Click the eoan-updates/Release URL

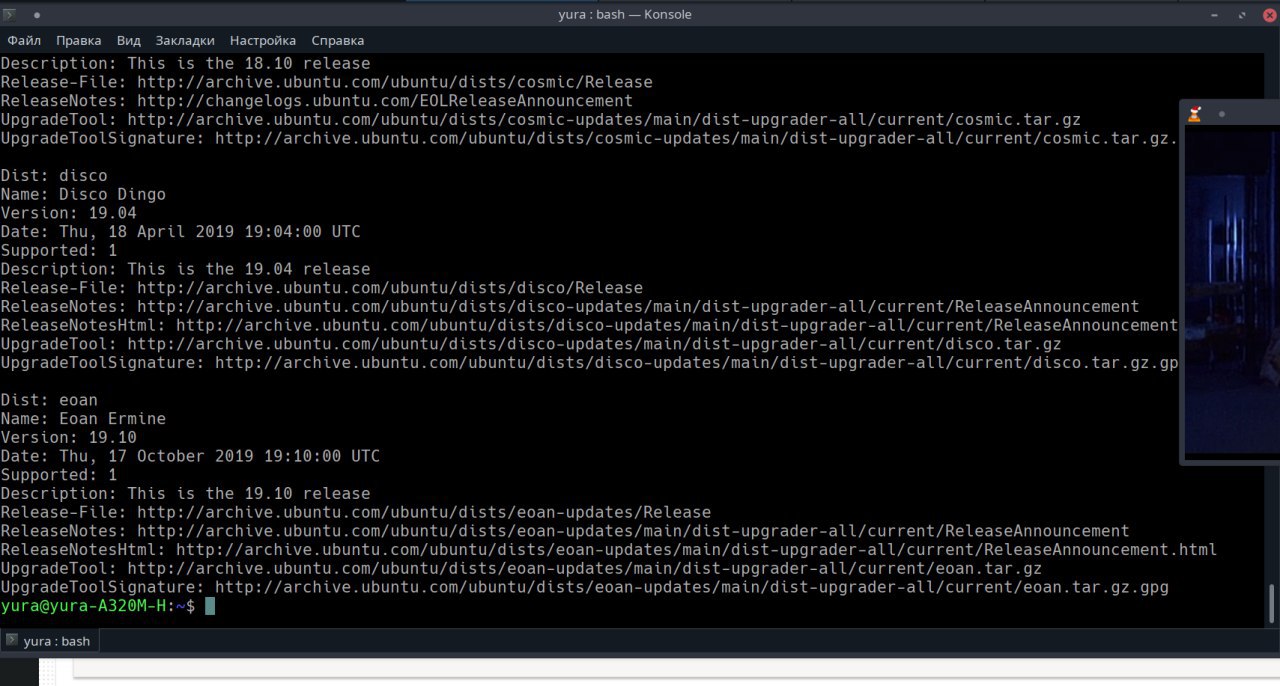click(x=424, y=512)
